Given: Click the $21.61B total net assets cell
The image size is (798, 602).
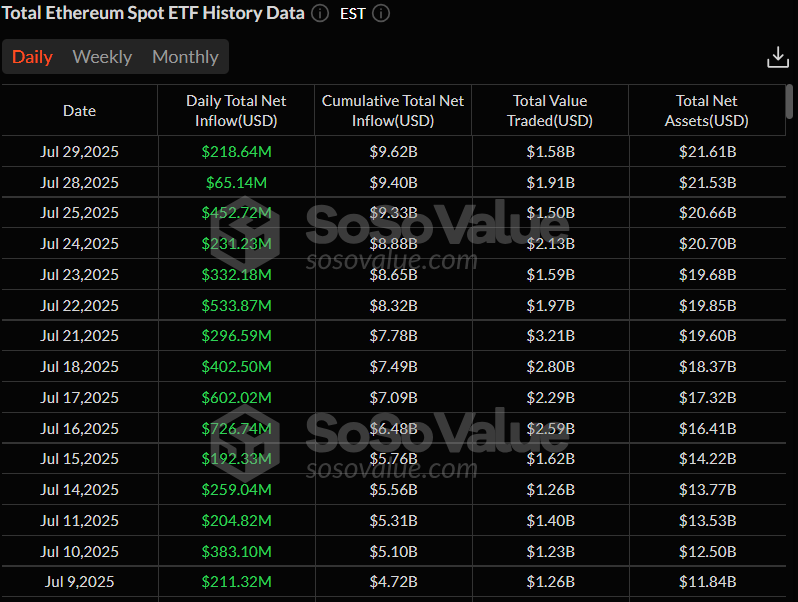Looking at the screenshot, I should (x=706, y=152).
